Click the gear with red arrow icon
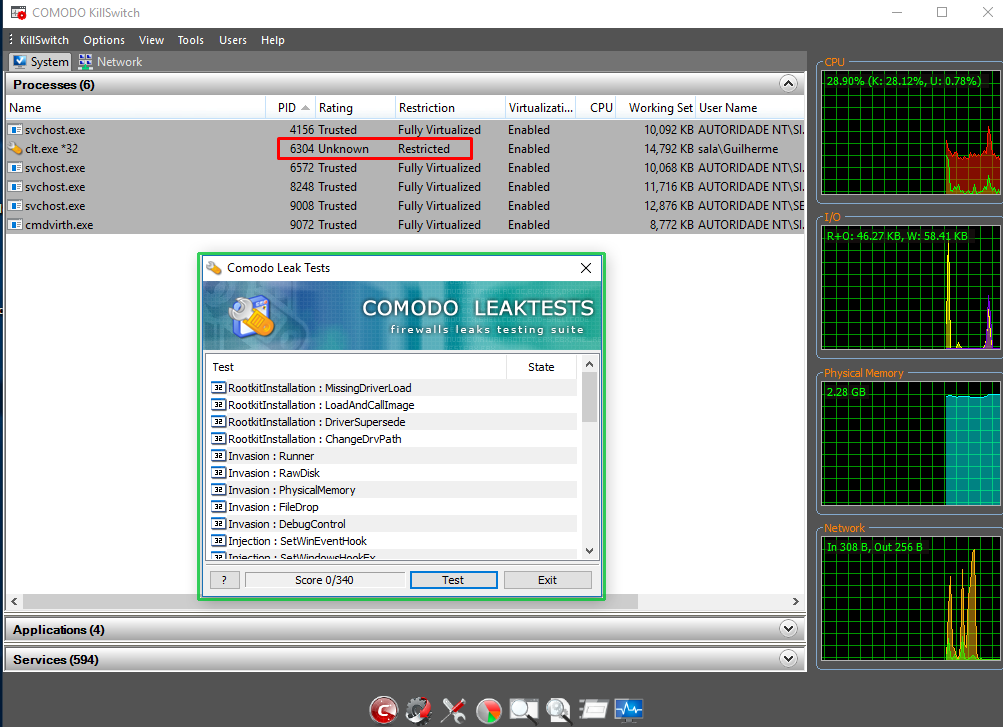Viewport: 1003px width, 727px height. (418, 710)
